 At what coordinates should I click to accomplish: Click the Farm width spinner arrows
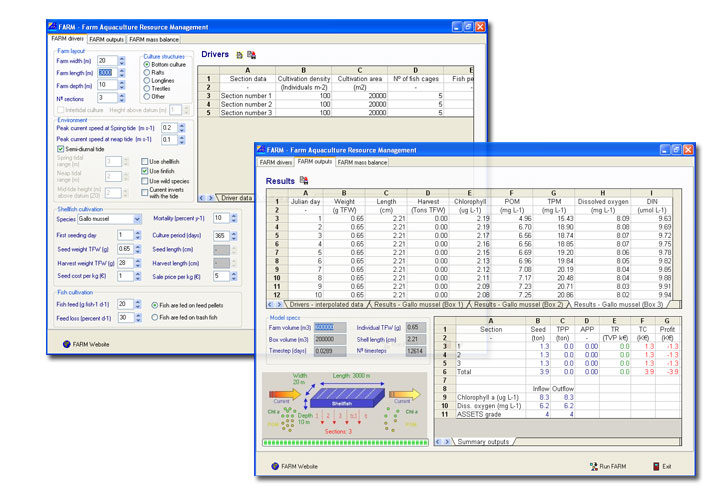coord(122,61)
